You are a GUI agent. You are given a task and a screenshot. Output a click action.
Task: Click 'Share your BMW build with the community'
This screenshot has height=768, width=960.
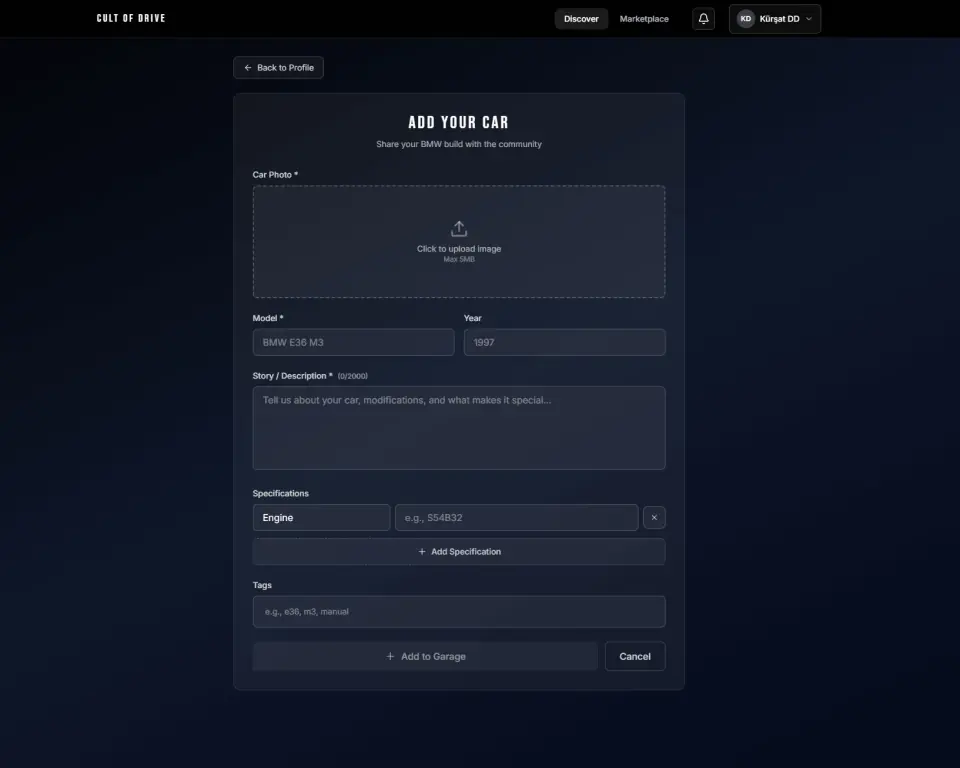pos(459,144)
